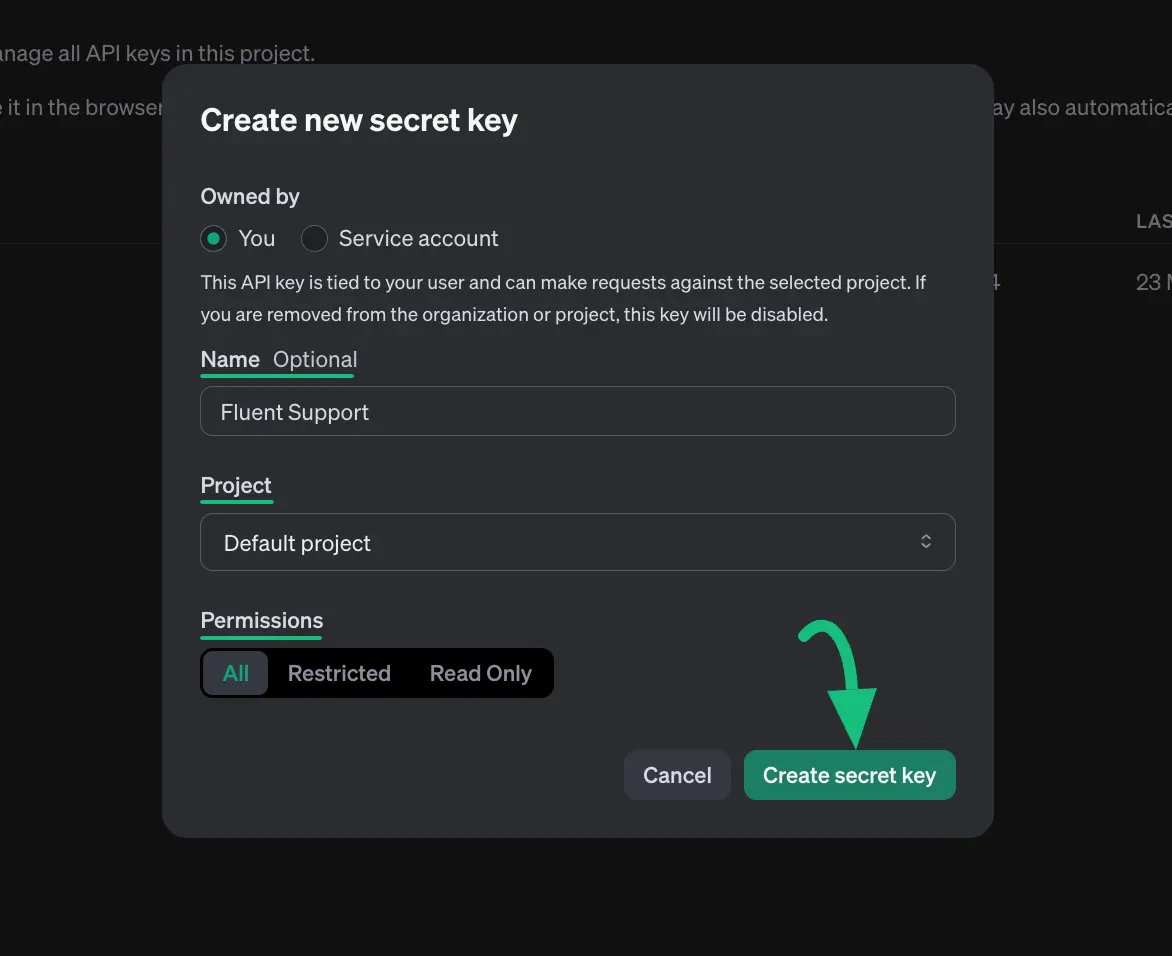Click the Create new secret key title

pos(359,119)
